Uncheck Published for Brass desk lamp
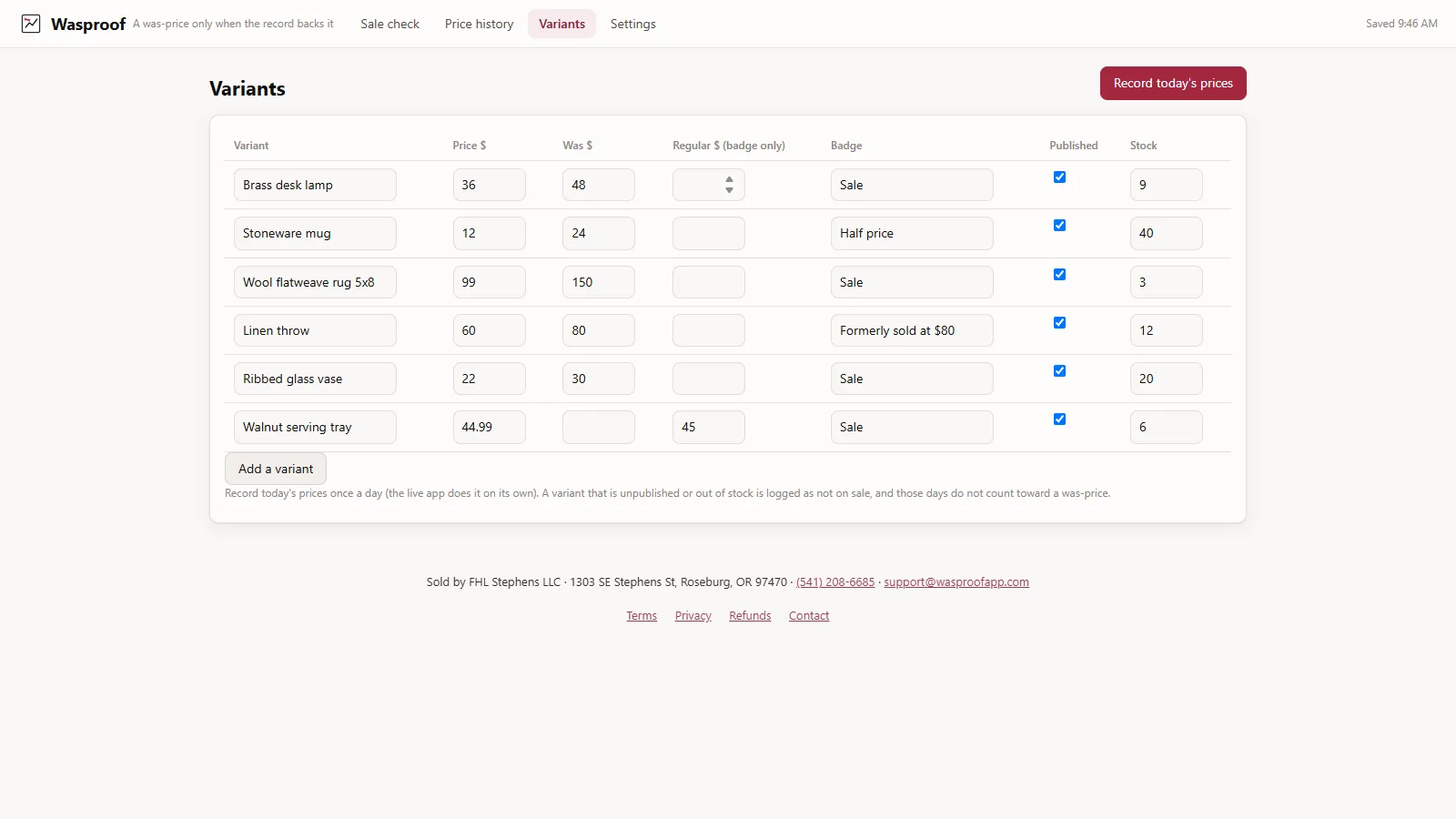1456x819 pixels. 1059,177
